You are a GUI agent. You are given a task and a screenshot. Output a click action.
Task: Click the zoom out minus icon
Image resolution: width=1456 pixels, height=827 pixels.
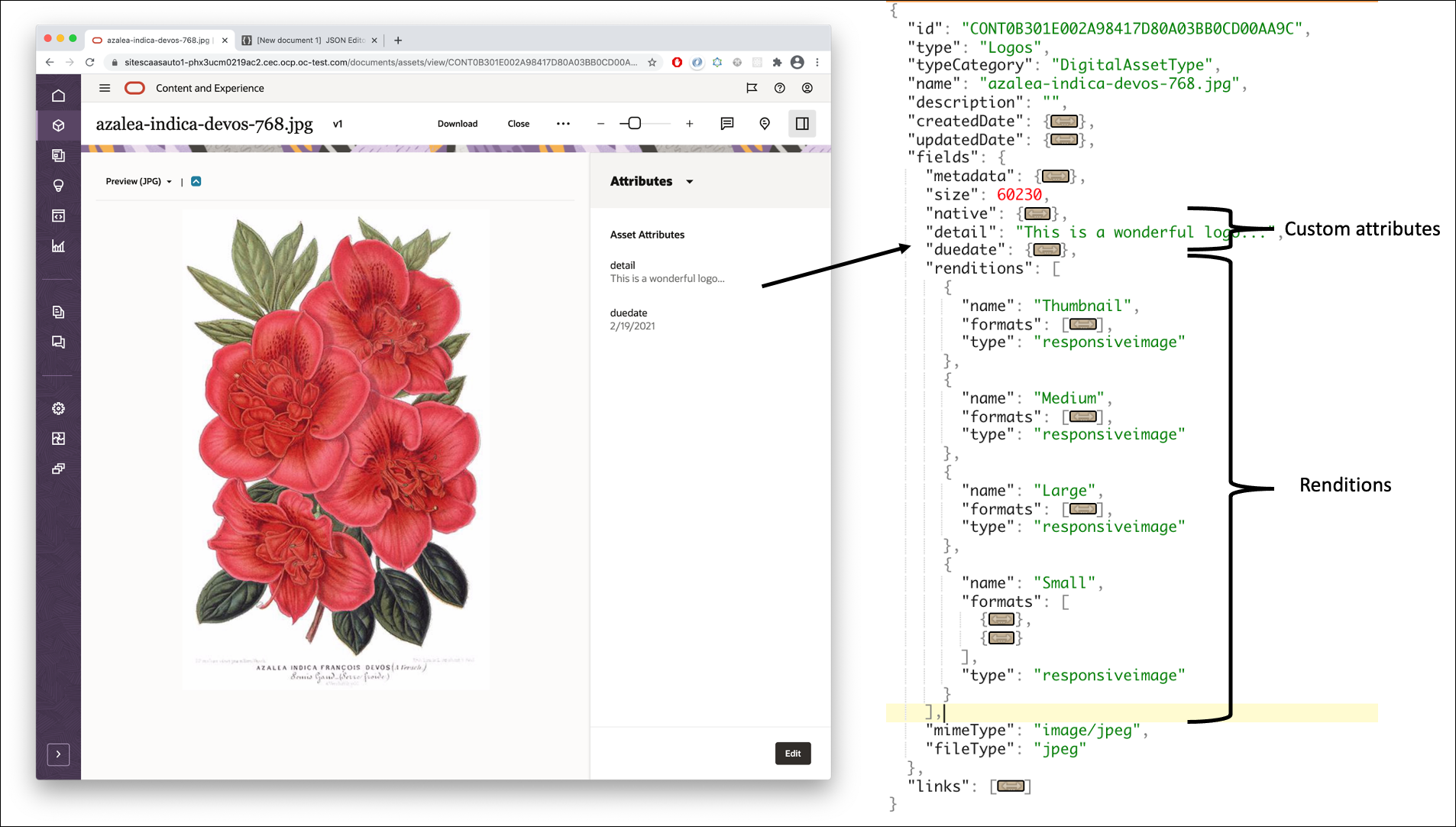(x=600, y=123)
